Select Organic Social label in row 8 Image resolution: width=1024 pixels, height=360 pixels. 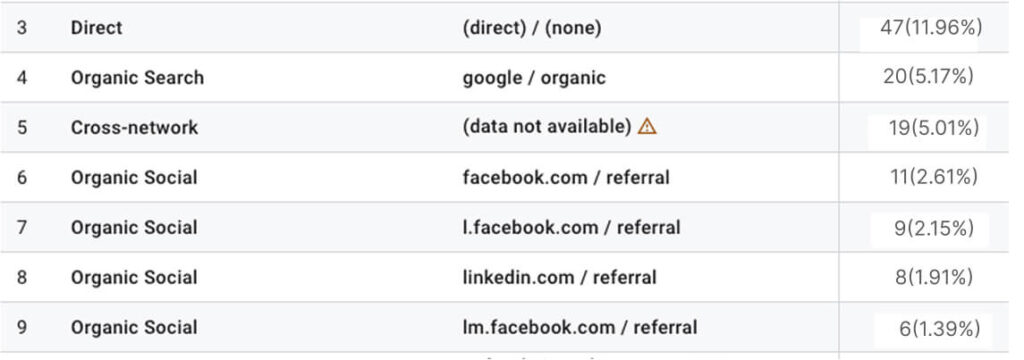click(134, 277)
